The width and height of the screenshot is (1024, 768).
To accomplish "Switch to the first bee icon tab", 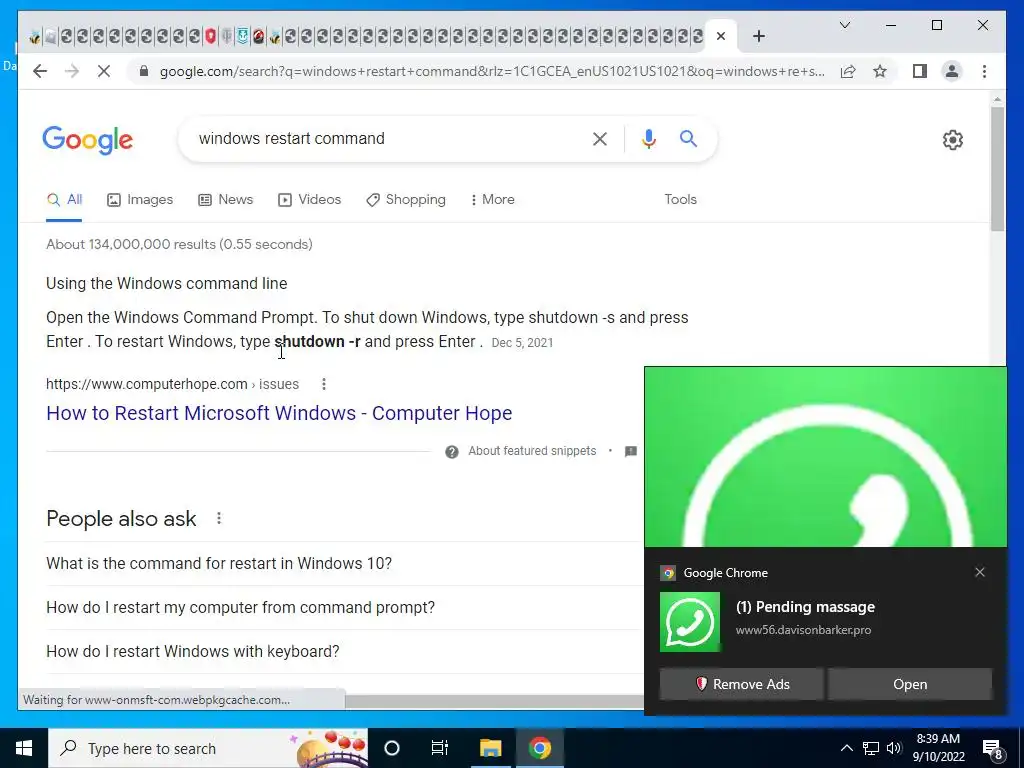I will coord(35,37).
